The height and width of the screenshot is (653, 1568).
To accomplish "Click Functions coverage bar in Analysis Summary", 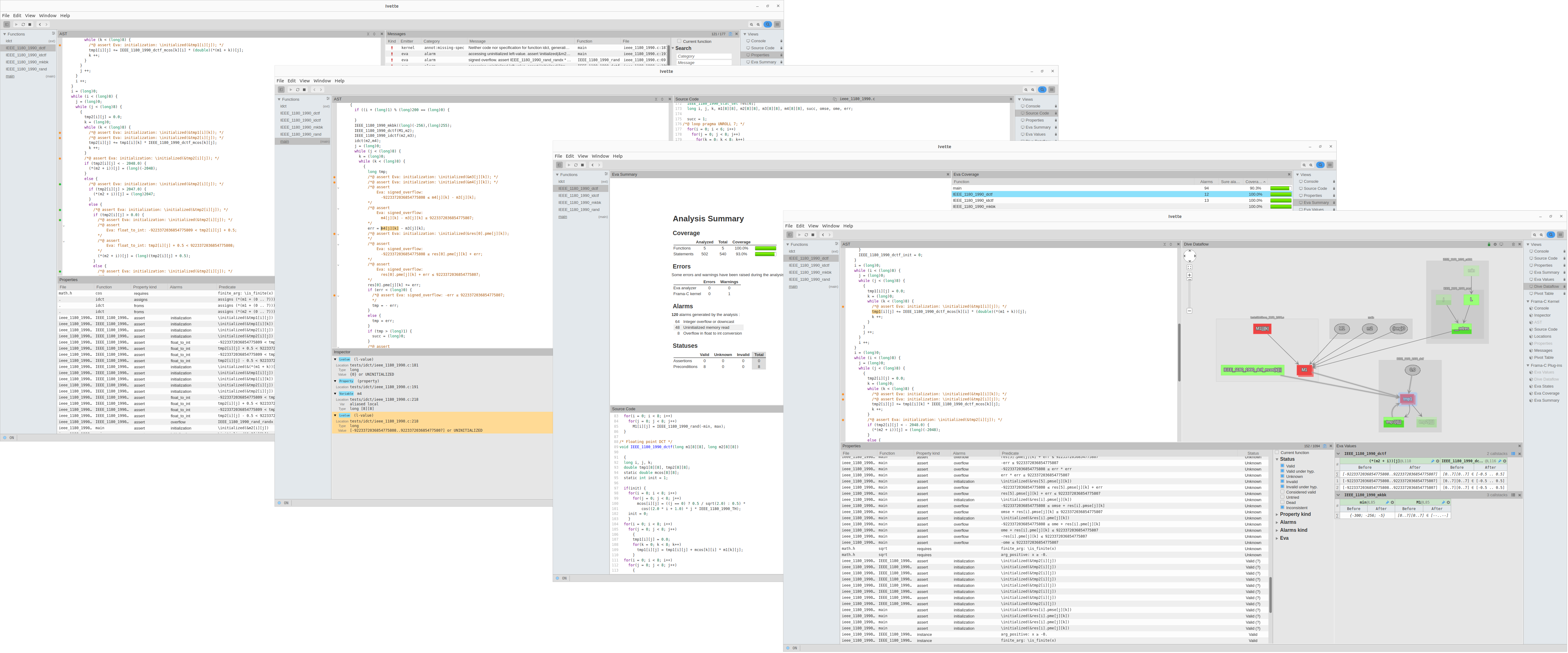I will pyautogui.click(x=765, y=249).
